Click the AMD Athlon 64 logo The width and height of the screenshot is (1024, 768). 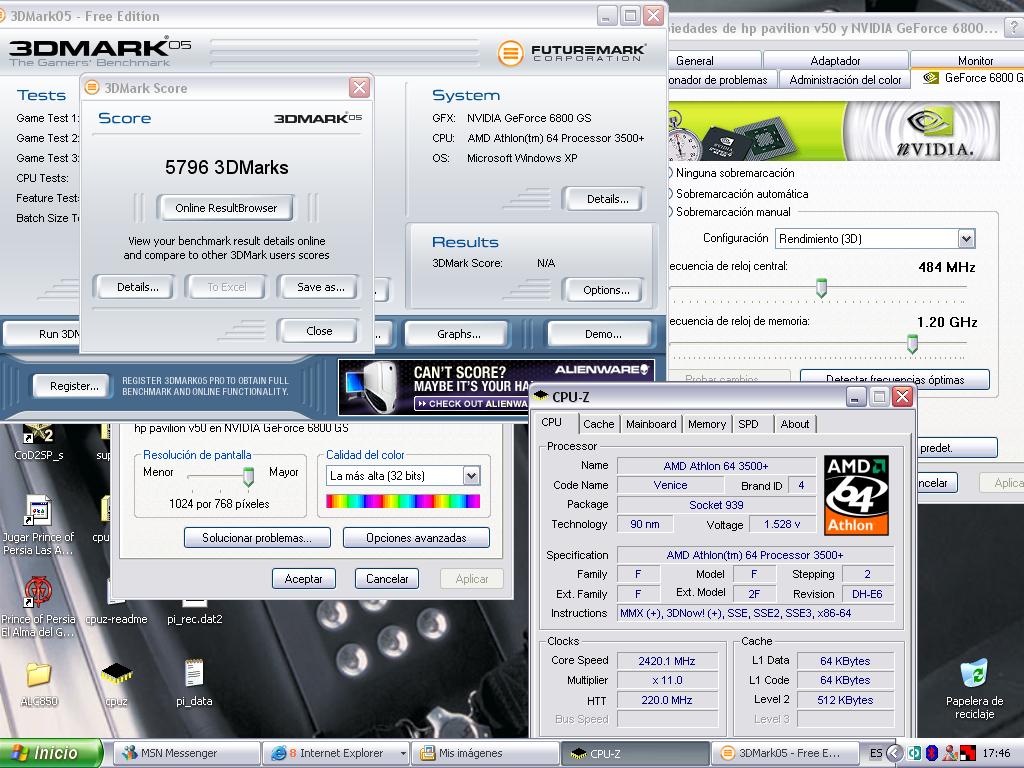pyautogui.click(x=856, y=495)
